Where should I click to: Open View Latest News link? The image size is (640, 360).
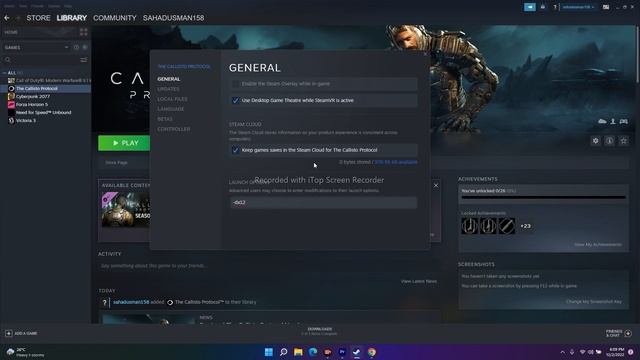(419, 281)
